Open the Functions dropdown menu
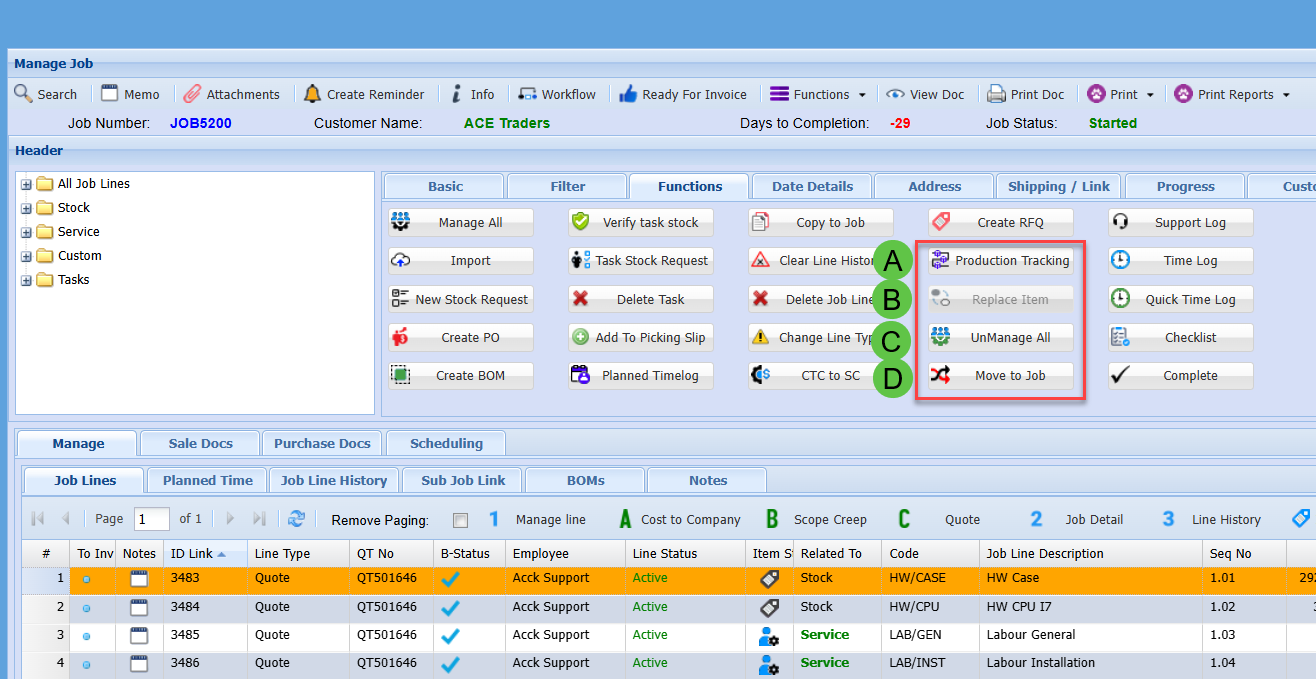Image resolution: width=1316 pixels, height=679 pixels. point(818,94)
